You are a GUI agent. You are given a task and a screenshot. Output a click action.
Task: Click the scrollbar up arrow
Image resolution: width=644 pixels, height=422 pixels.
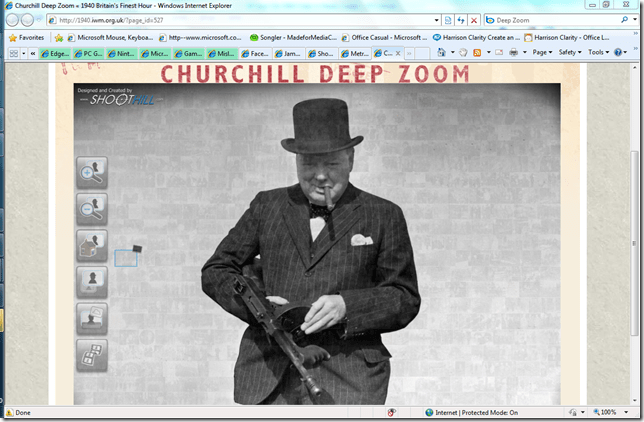635,67
